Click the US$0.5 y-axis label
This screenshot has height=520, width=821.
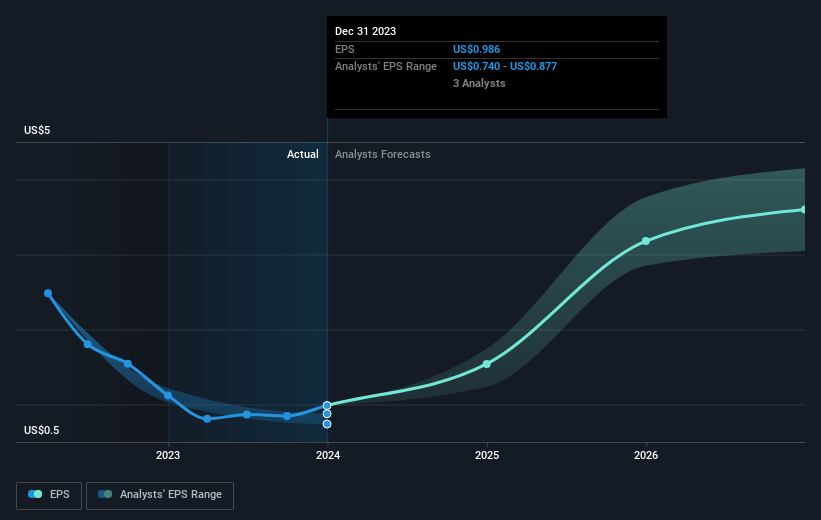click(x=41, y=430)
